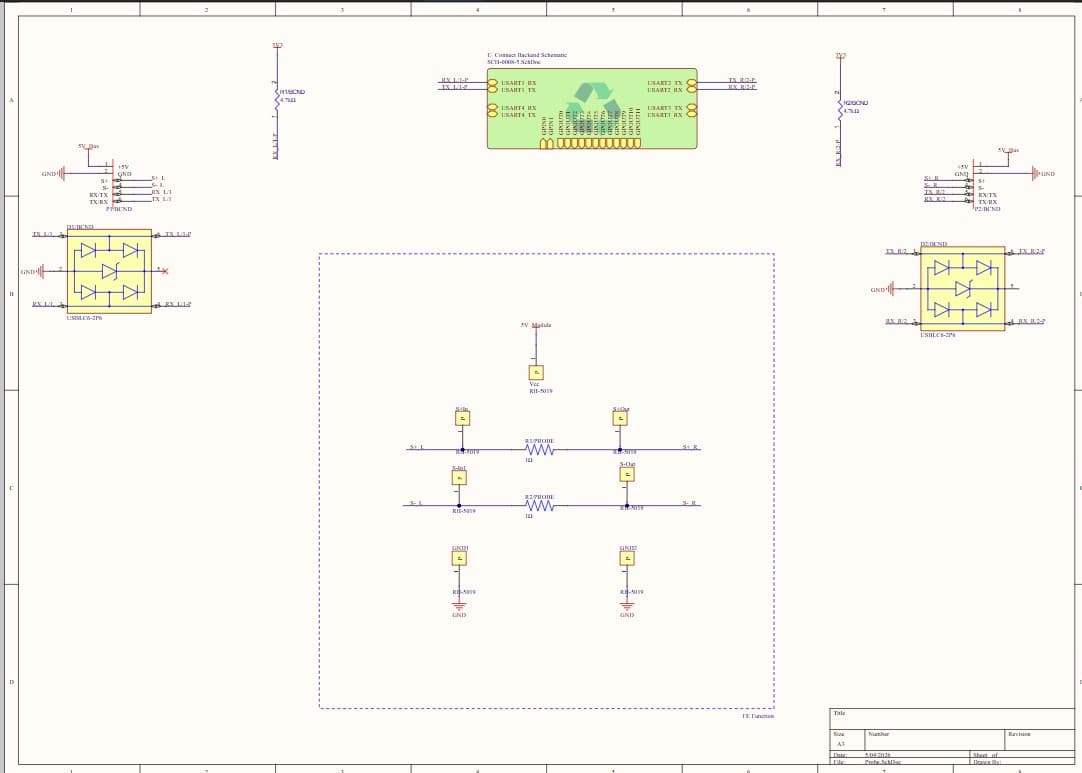Click the 3V3 power port above R2/BCND
The width and height of the screenshot is (1082, 773).
[x=840, y=55]
